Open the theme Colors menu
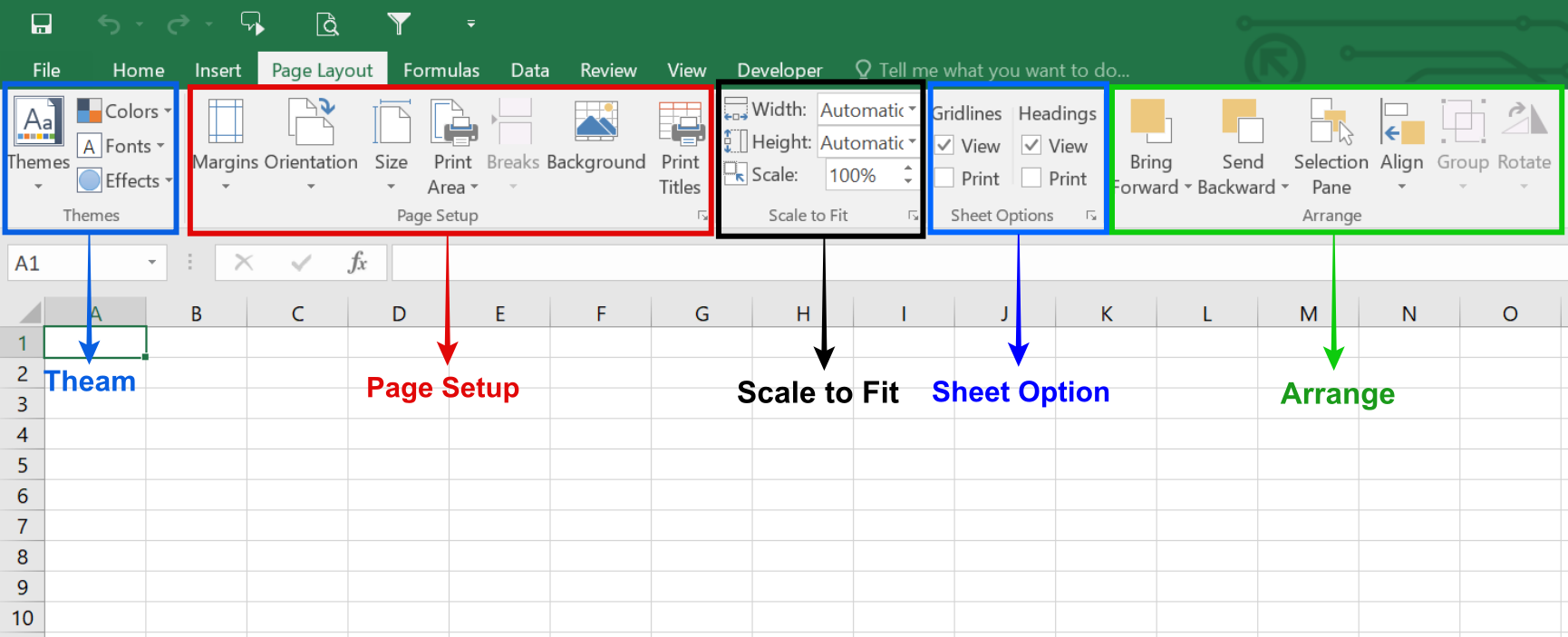Image resolution: width=1568 pixels, height=637 pixels. (124, 111)
